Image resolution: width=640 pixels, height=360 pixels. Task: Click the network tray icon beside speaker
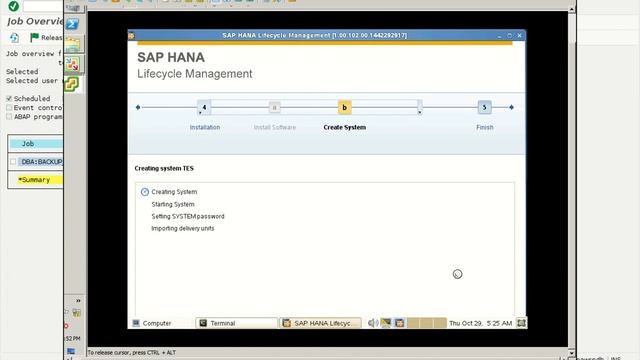(386, 323)
